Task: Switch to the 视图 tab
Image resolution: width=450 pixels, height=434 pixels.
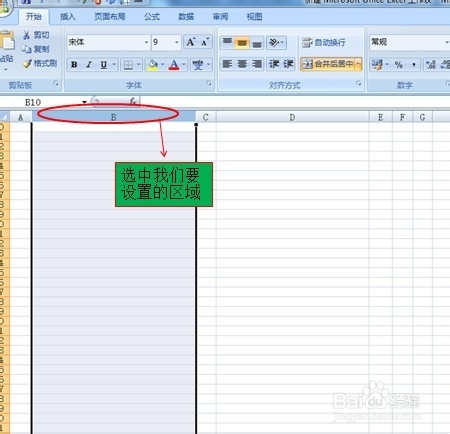Action: 254,17
